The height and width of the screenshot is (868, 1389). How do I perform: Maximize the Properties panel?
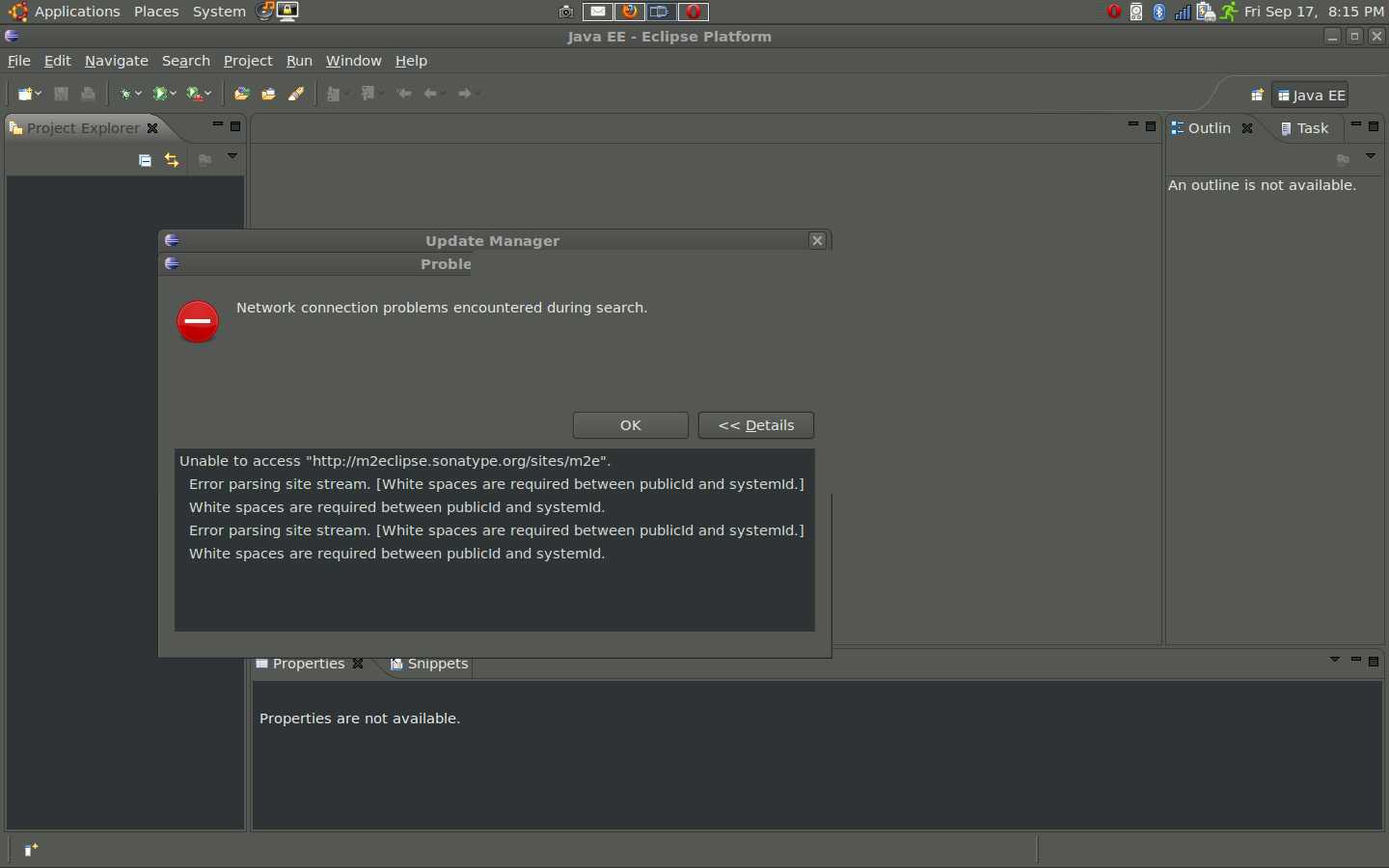[1374, 662]
